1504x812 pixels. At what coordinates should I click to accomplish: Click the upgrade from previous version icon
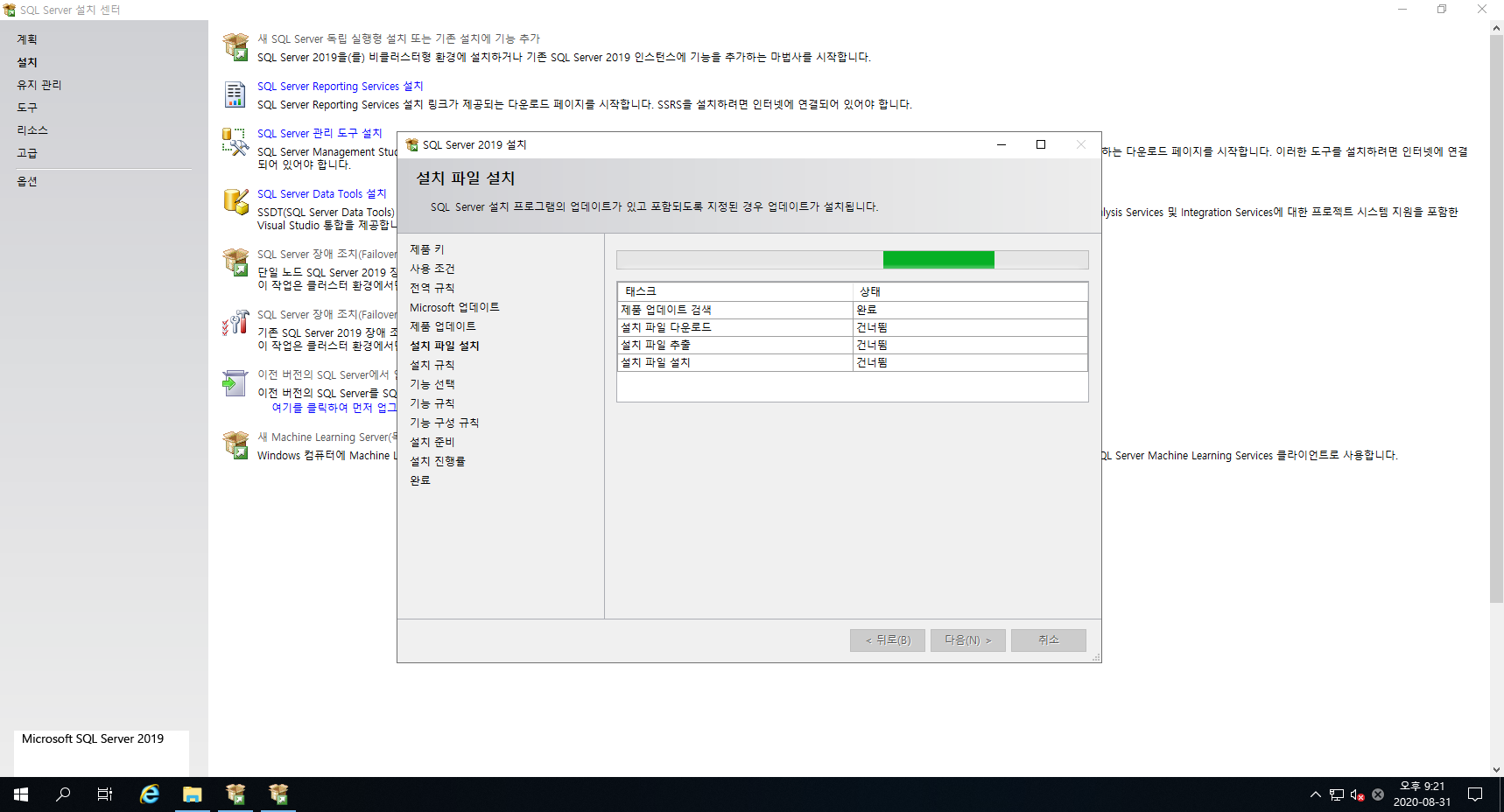tap(235, 383)
